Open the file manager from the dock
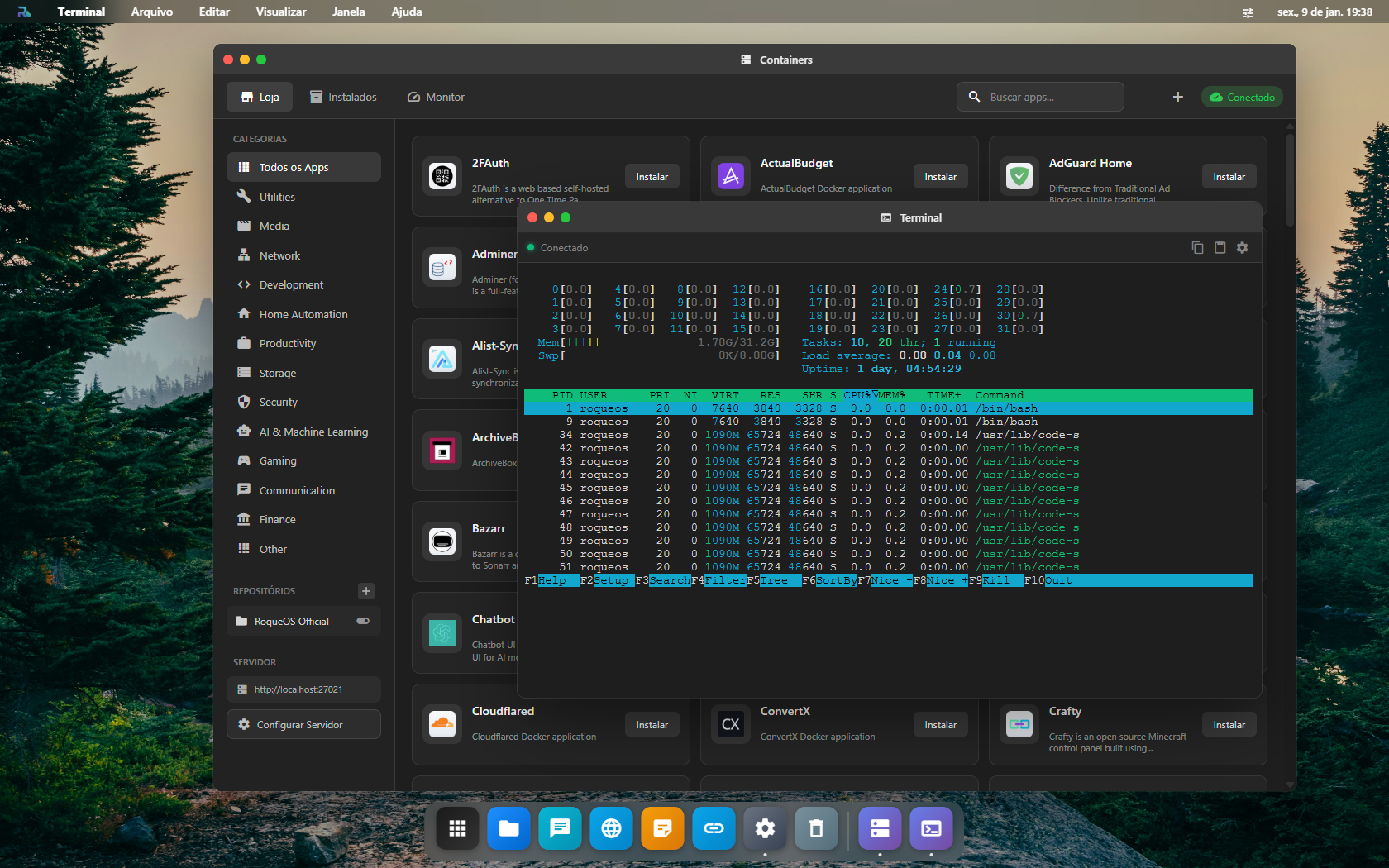1389x868 pixels. point(508,827)
